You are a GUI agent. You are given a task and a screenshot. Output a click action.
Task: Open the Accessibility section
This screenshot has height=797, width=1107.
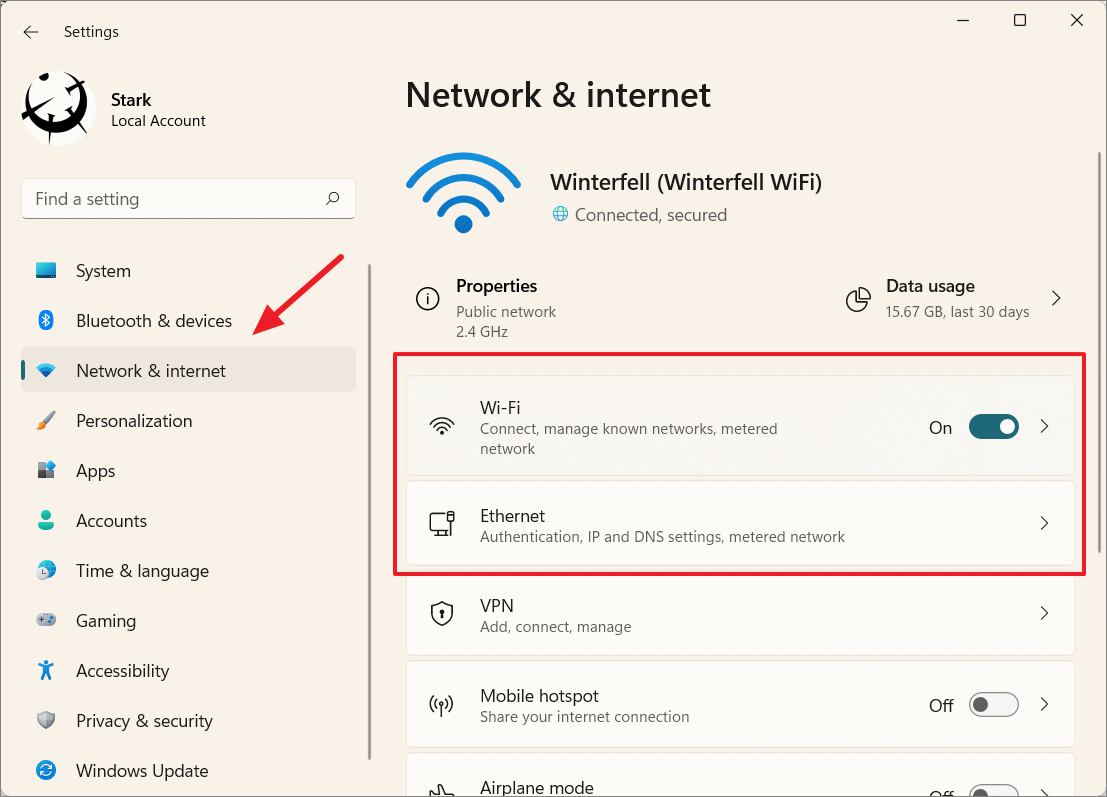pyautogui.click(x=123, y=670)
